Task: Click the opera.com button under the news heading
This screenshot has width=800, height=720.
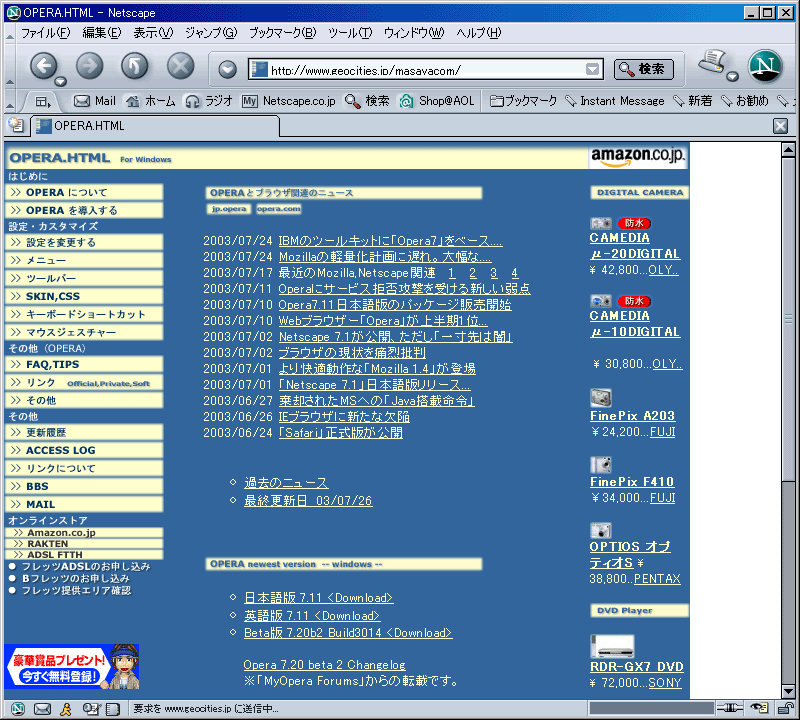Action: (x=279, y=209)
